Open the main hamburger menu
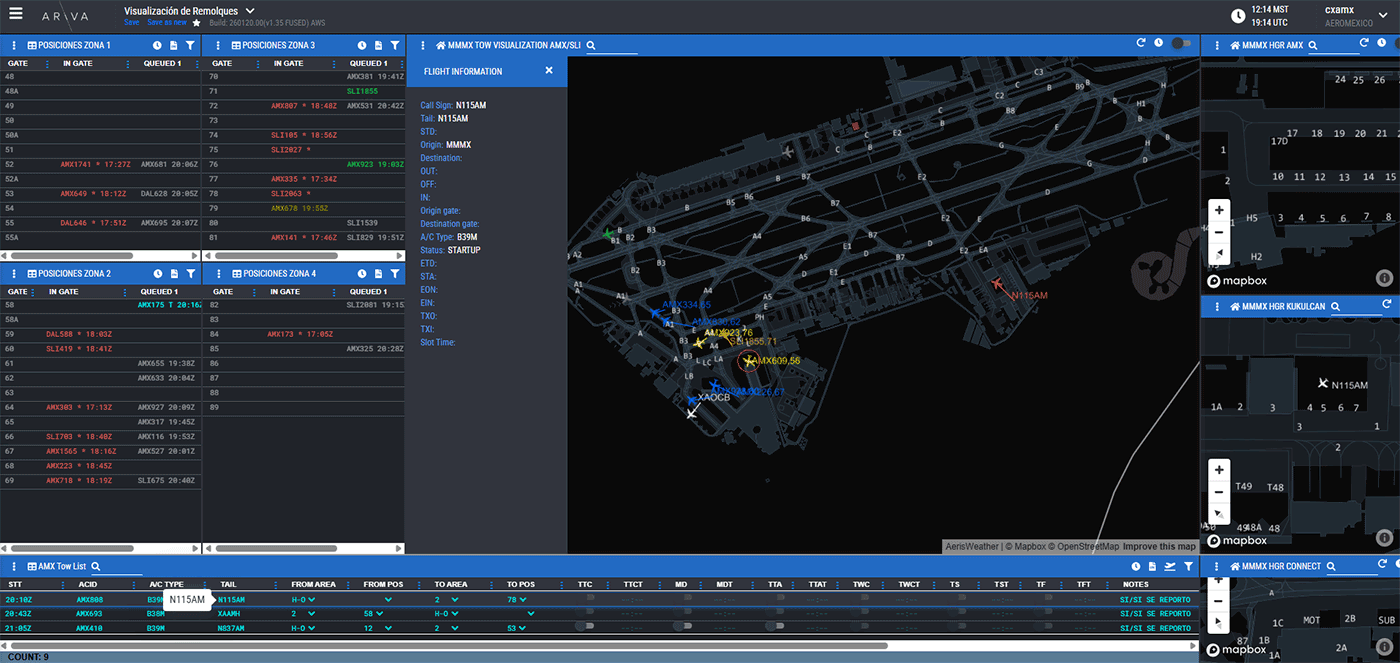Screen dimensions: 1400x663 (x=15, y=14)
